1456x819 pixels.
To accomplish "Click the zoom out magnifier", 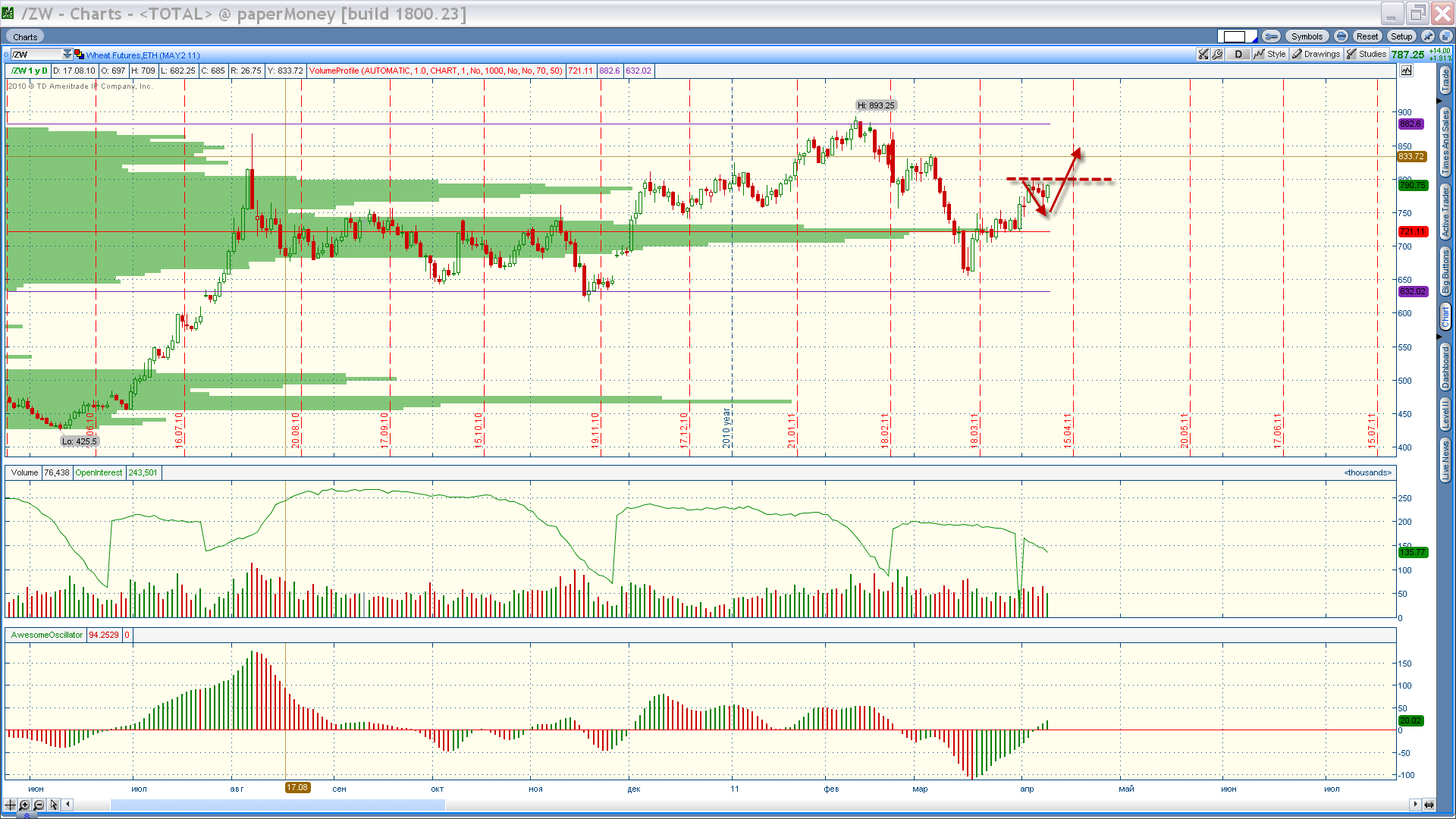I will coord(39,805).
